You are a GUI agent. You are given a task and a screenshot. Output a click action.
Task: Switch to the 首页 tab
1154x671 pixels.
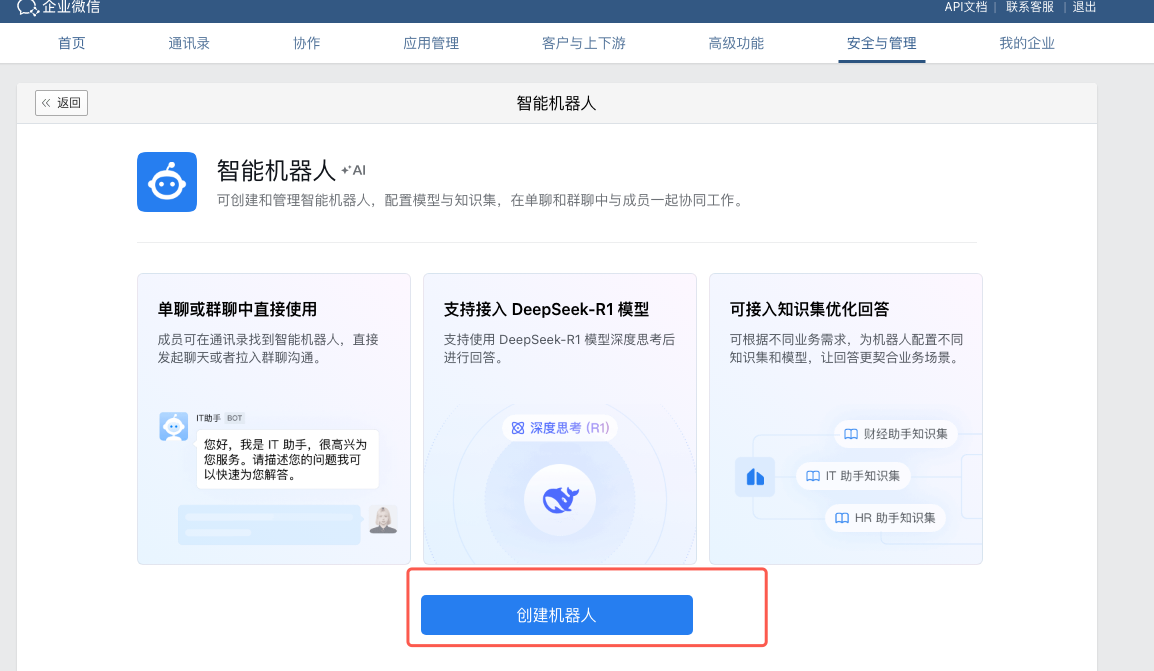72,43
